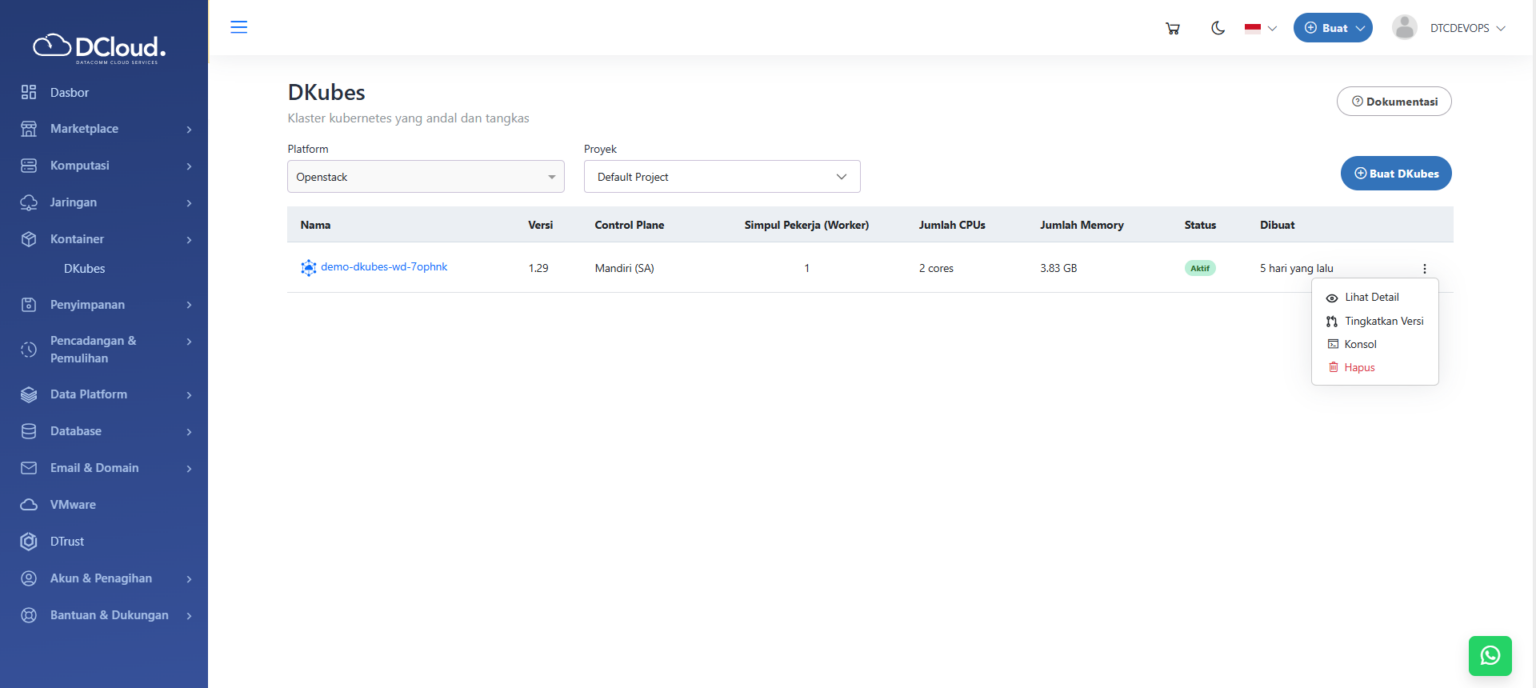Screen dimensions: 1536x688
Task: Toggle dark mode moon icon
Action: tap(1218, 28)
